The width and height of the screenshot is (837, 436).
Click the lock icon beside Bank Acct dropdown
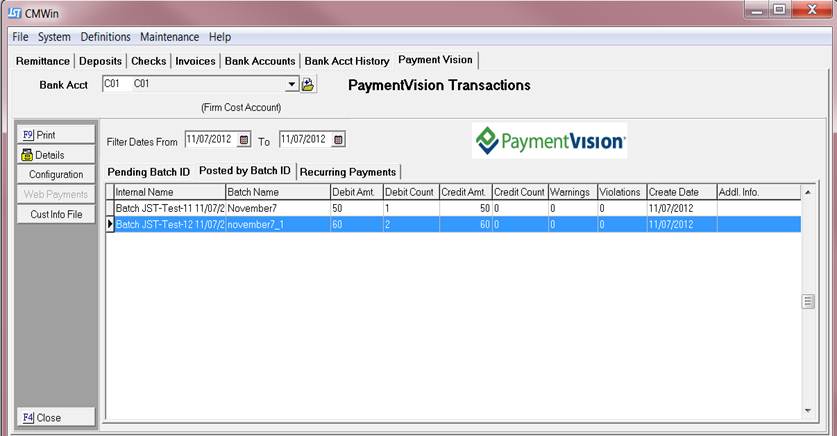pos(308,85)
